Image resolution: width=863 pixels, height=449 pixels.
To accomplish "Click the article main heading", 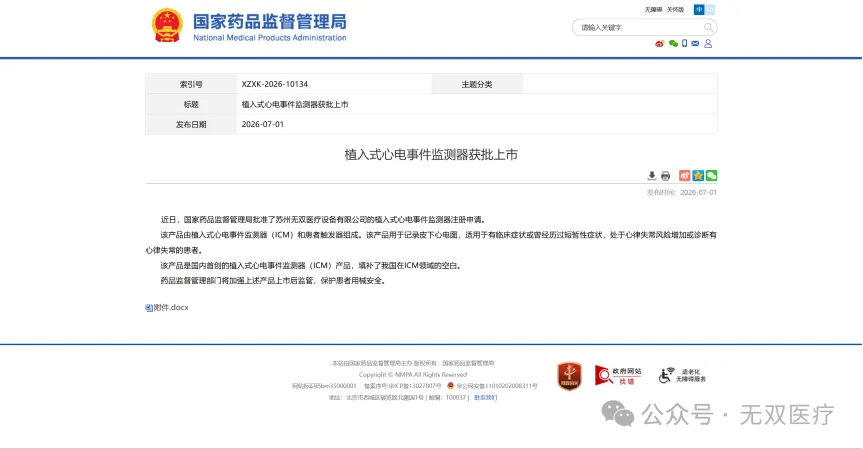I will [x=431, y=155].
